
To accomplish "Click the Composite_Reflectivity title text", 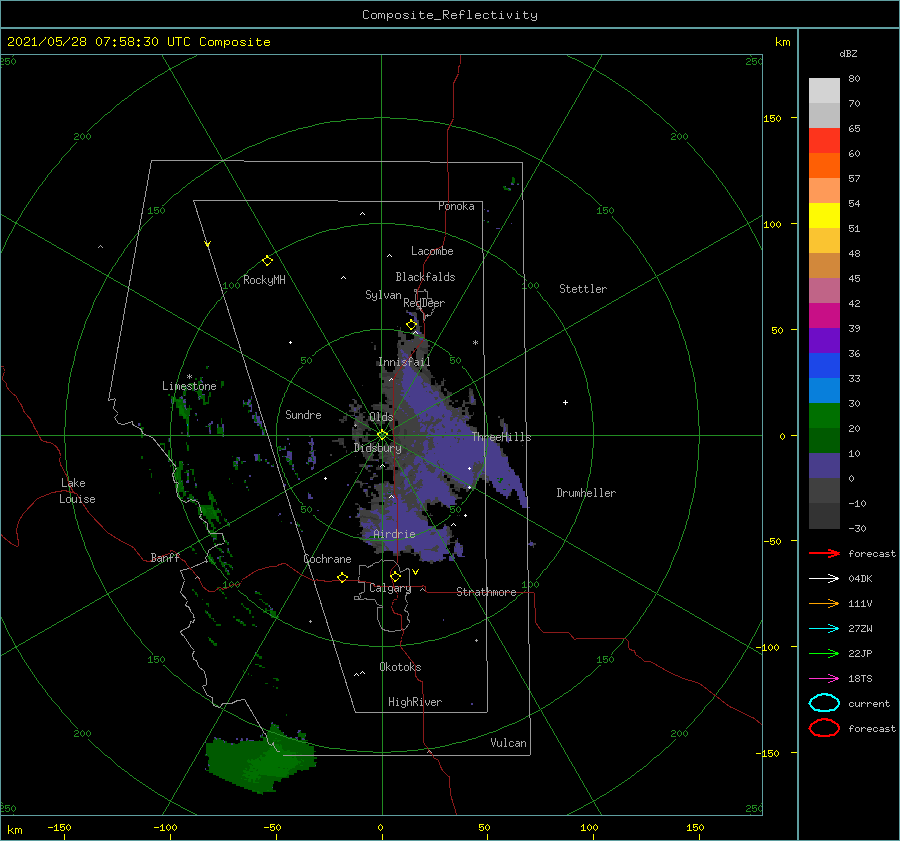I will (x=450, y=15).
